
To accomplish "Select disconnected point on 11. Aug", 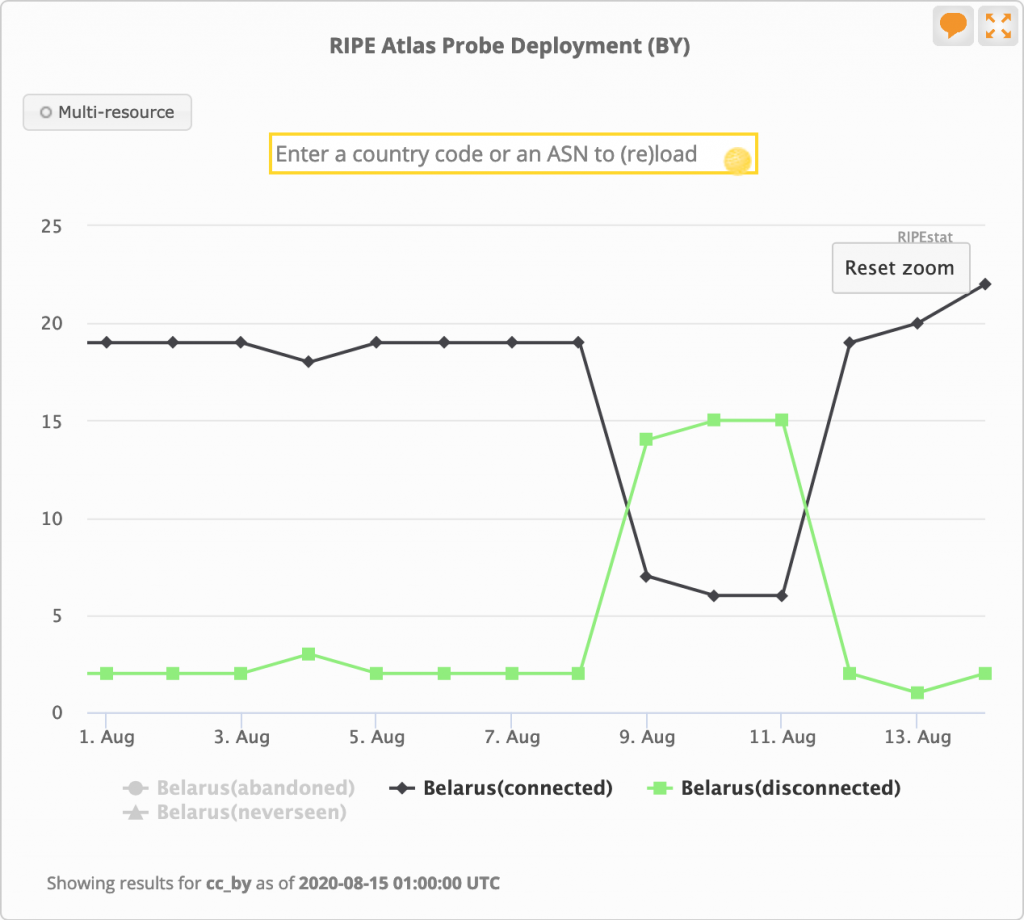I will [782, 420].
